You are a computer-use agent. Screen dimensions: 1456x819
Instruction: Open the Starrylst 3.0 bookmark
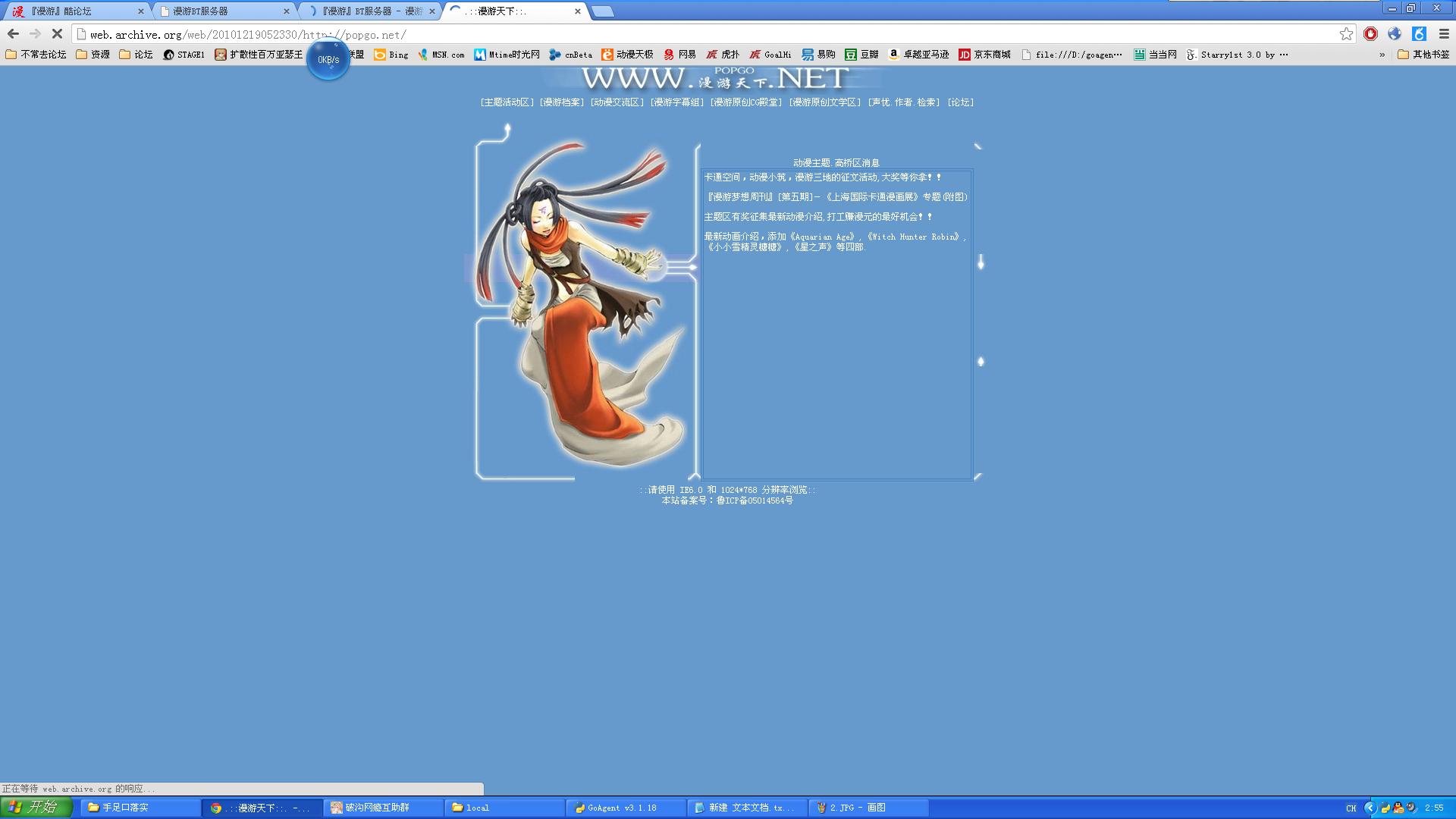(x=1238, y=55)
